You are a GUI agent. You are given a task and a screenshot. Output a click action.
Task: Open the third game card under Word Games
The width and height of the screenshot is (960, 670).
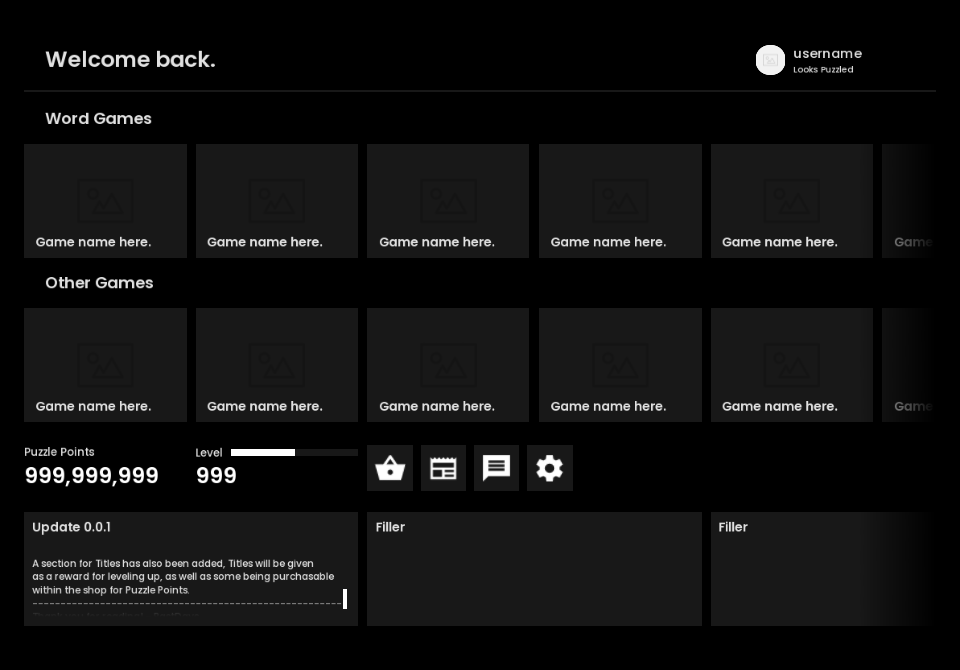pyautogui.click(x=448, y=201)
